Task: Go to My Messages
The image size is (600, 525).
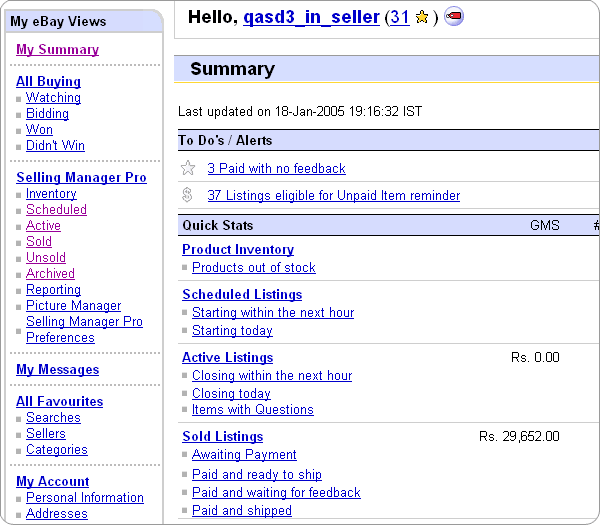Action: pyautogui.click(x=57, y=370)
